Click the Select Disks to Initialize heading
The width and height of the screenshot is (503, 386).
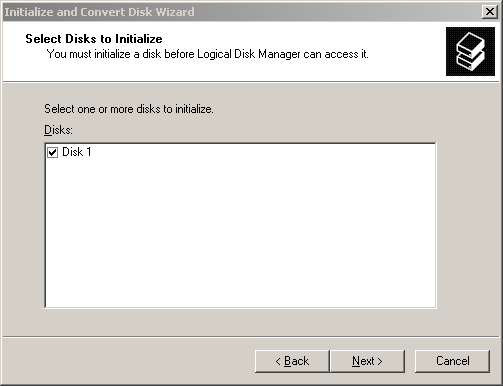[94, 39]
